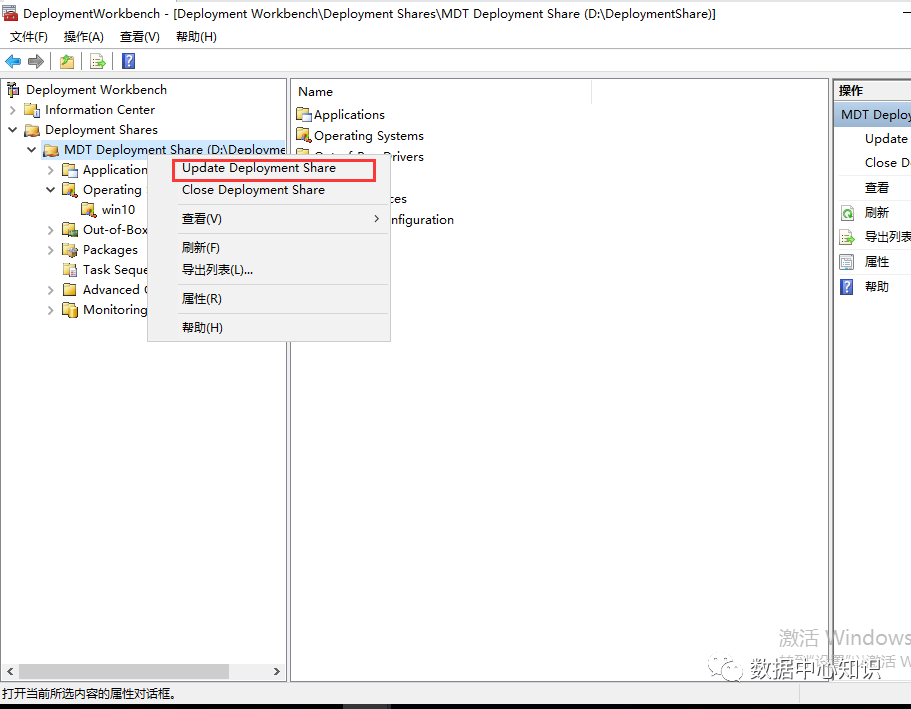
Task: Click the Advanced Configuration folder icon in tree
Action: [x=70, y=289]
